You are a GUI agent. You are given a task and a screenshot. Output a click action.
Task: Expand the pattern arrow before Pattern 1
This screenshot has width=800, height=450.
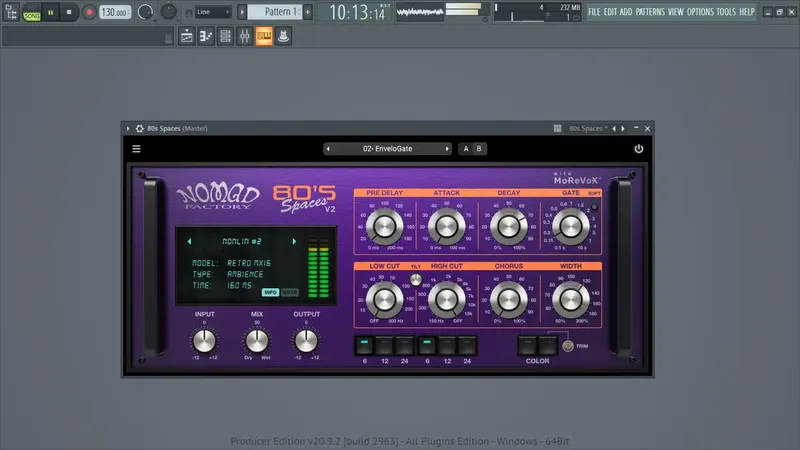tap(242, 12)
